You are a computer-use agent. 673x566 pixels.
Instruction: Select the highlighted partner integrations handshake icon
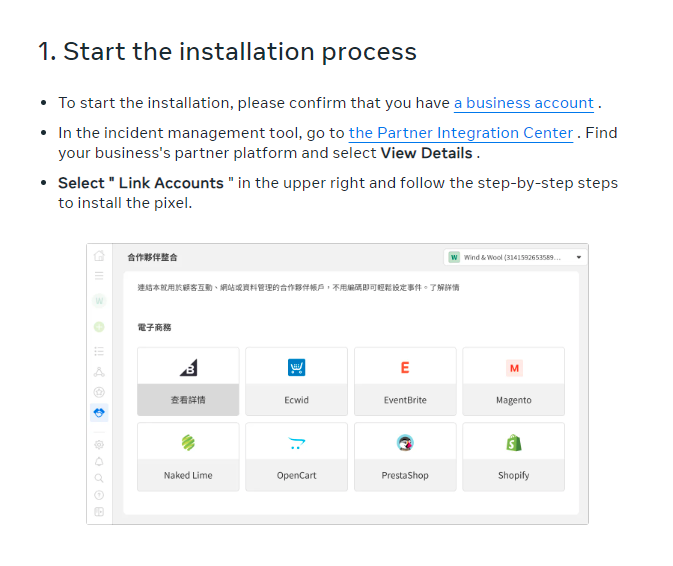point(99,412)
